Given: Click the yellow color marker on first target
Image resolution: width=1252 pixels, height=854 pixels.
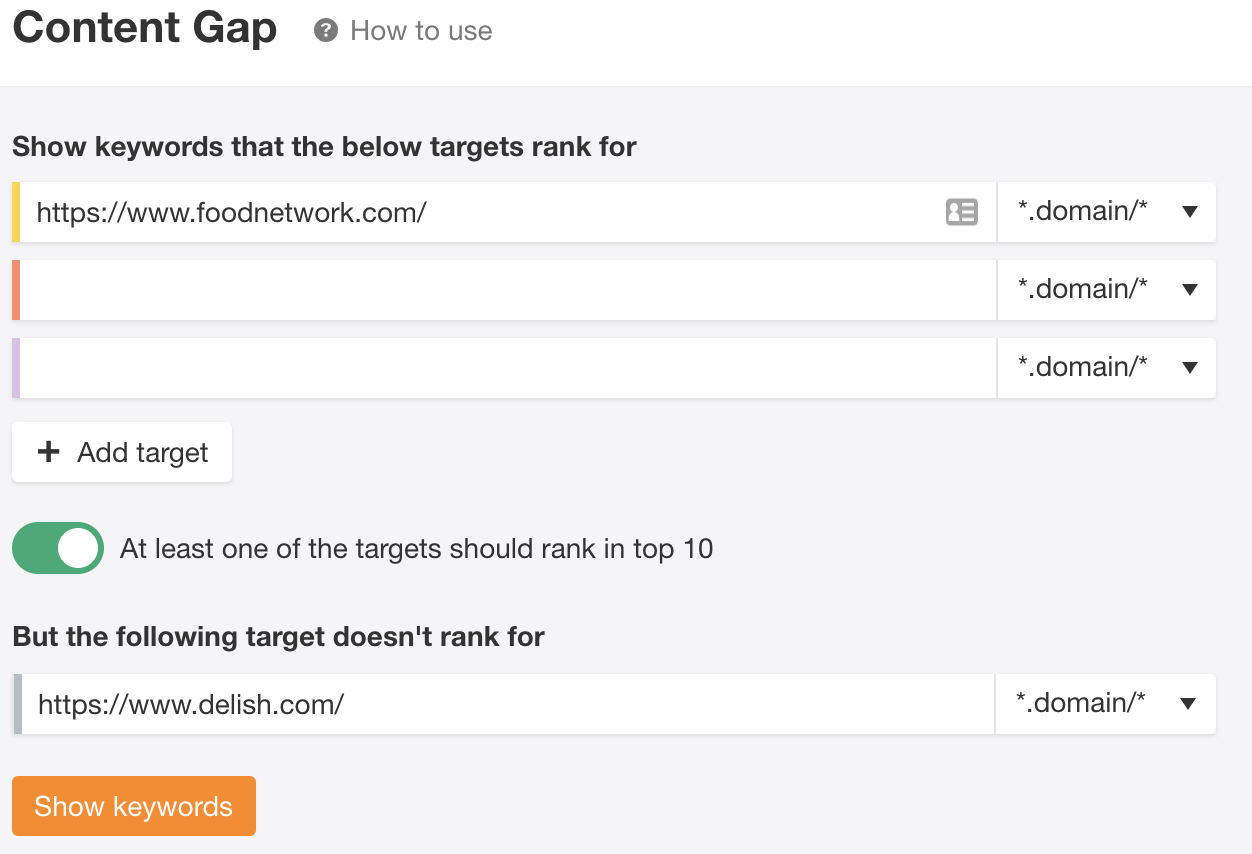Looking at the screenshot, I should point(16,212).
